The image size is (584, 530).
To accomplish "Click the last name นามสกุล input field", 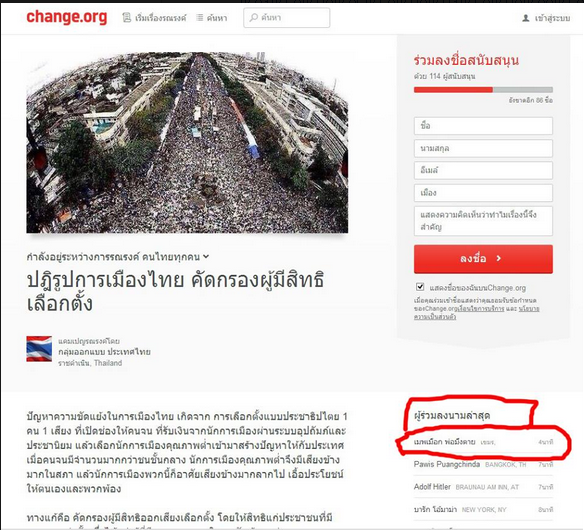I will [483, 148].
